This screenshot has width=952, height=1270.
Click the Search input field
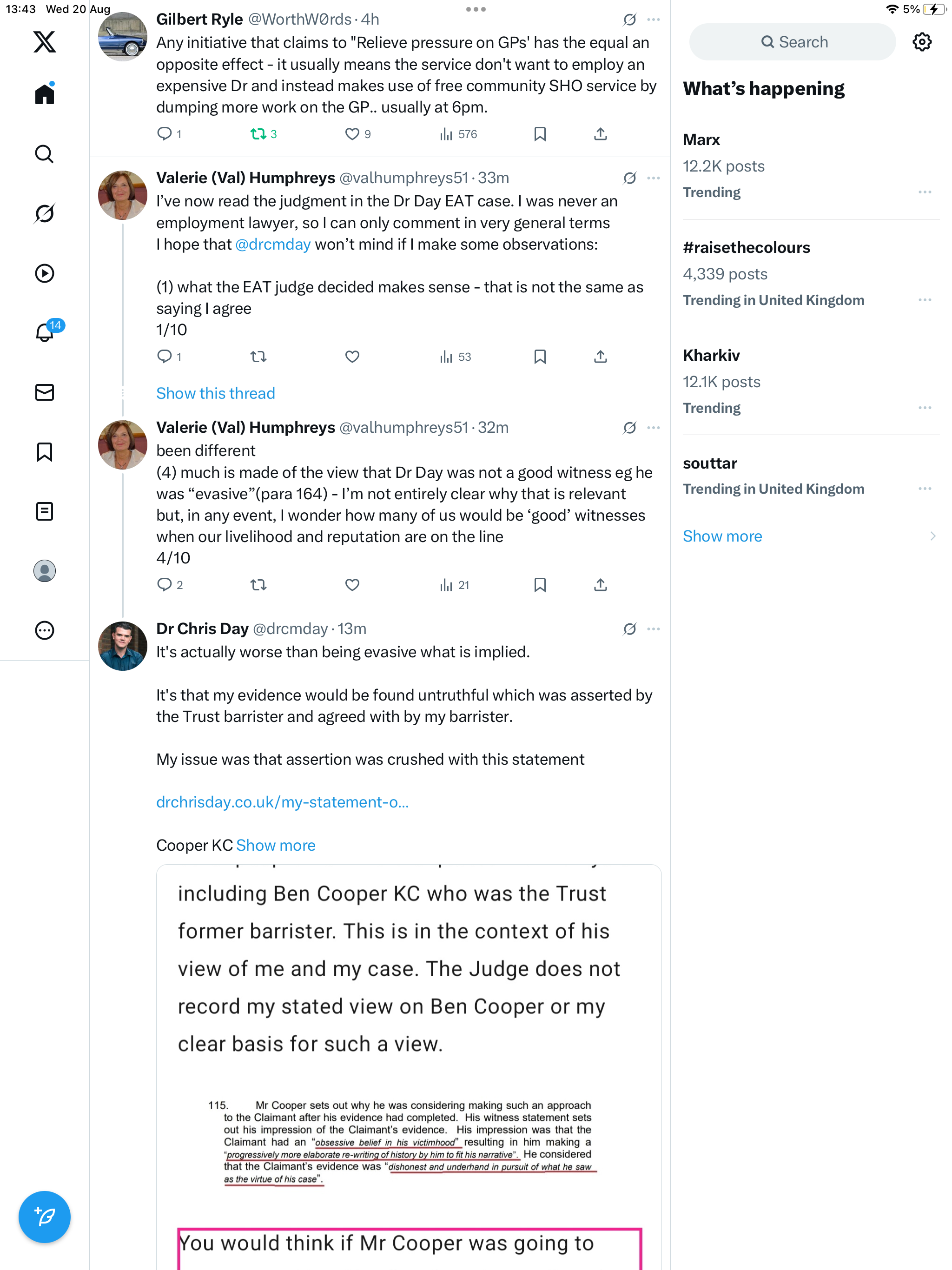[793, 42]
